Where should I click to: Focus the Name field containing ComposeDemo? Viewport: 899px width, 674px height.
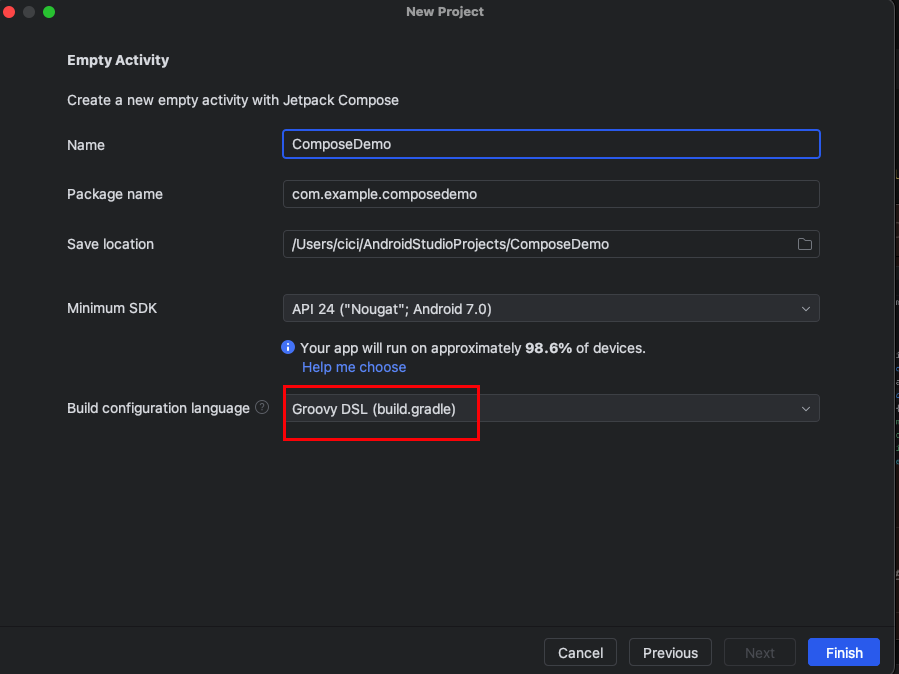coord(550,144)
